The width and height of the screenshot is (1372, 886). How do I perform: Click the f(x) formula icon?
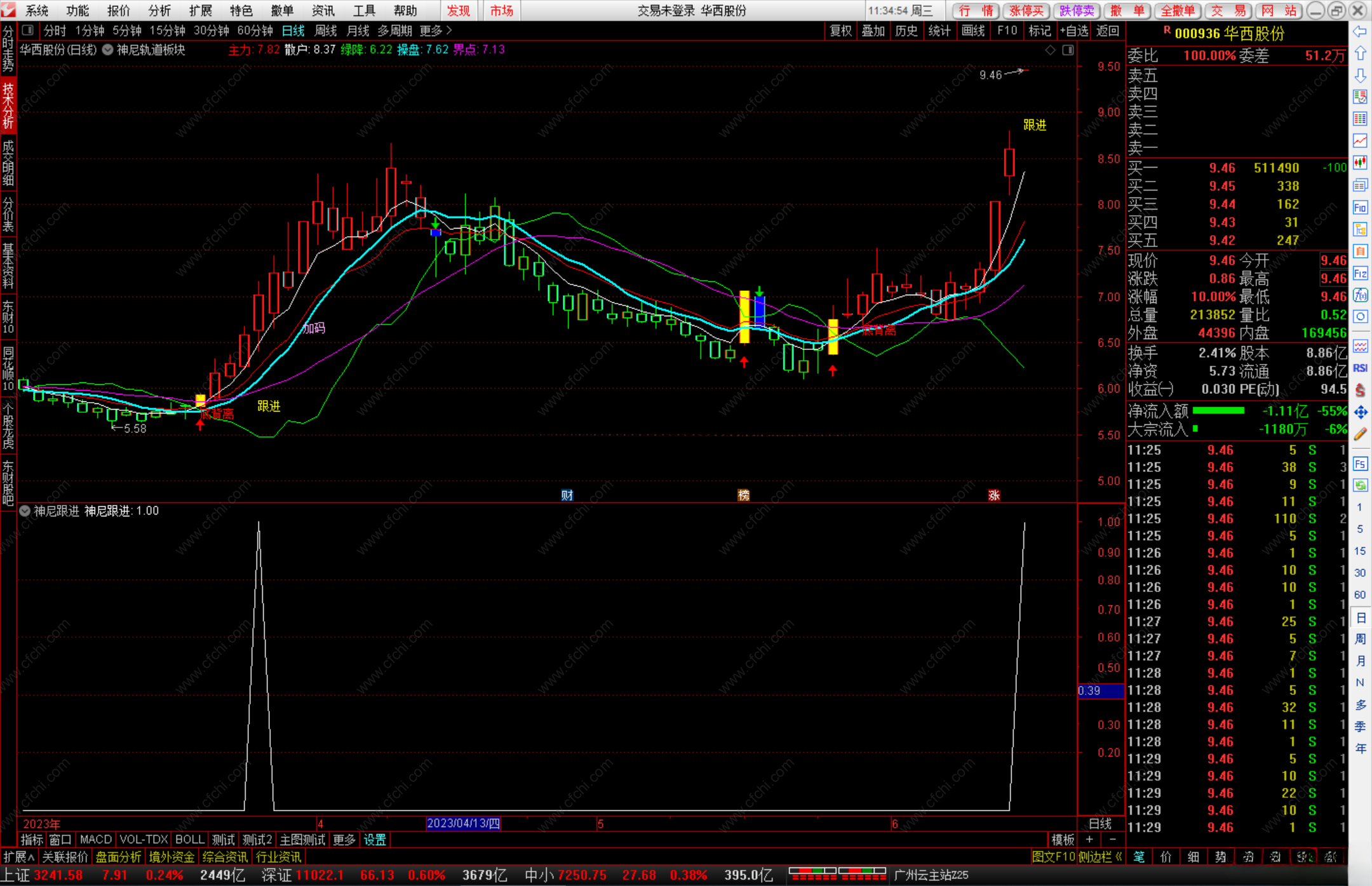pyautogui.click(x=1360, y=295)
